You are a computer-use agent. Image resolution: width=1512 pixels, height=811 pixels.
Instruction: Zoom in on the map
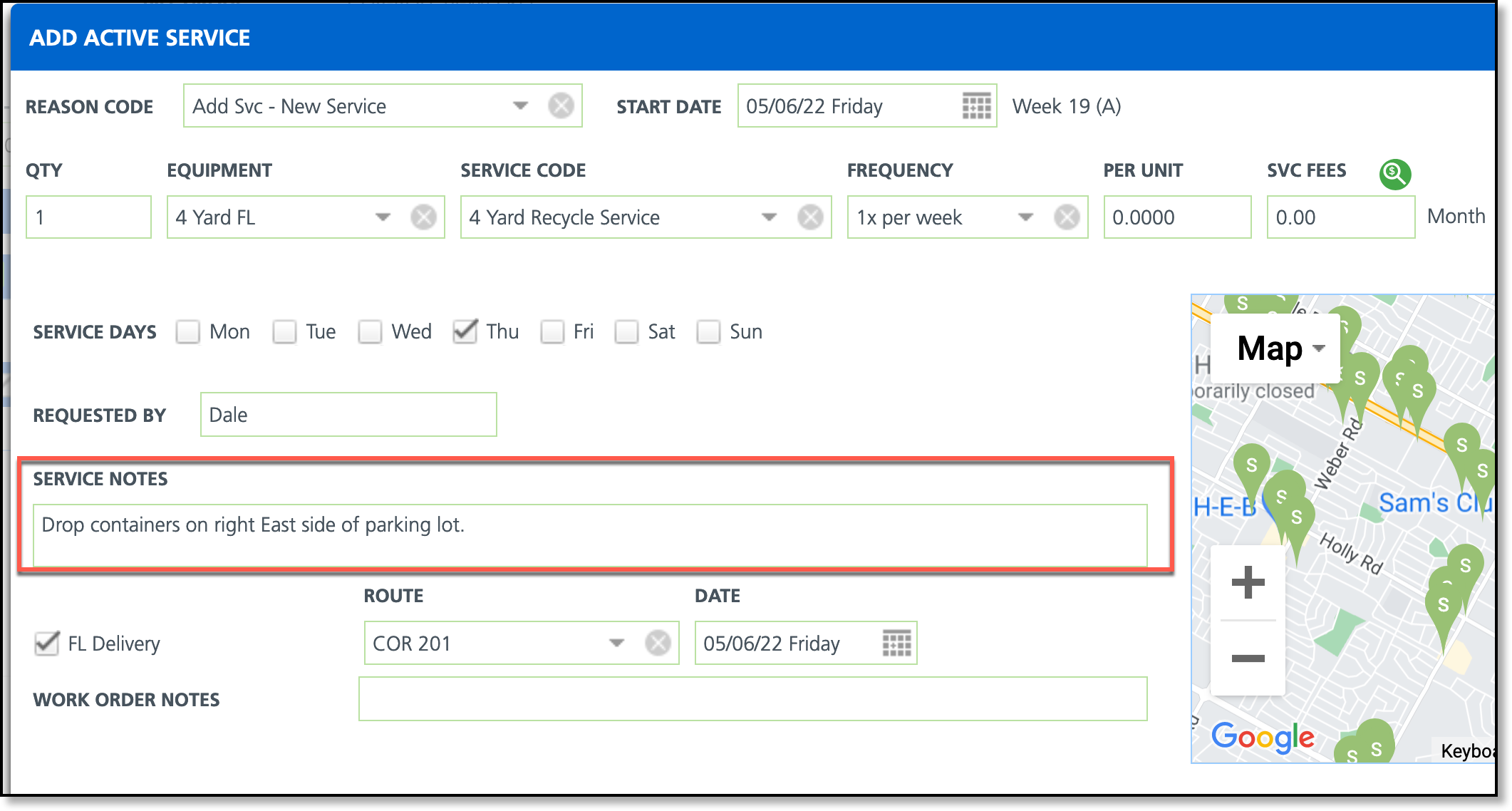click(x=1248, y=582)
